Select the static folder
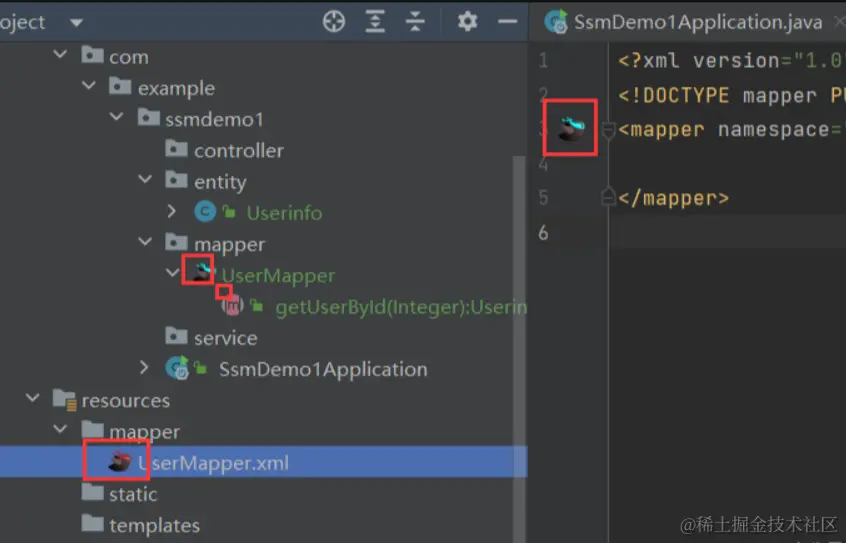This screenshot has height=543, width=846. (x=133, y=494)
